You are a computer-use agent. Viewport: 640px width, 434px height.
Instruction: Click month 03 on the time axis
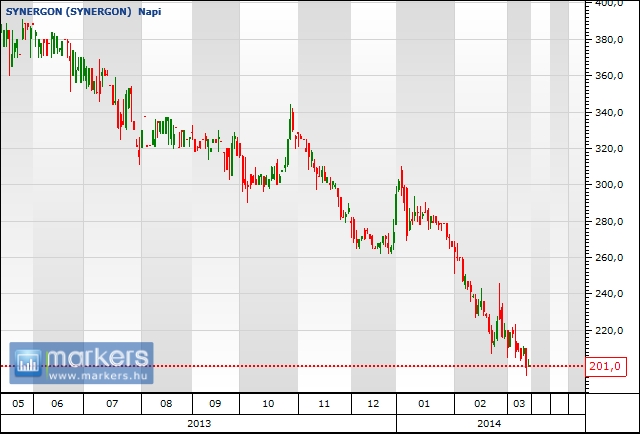tap(519, 404)
